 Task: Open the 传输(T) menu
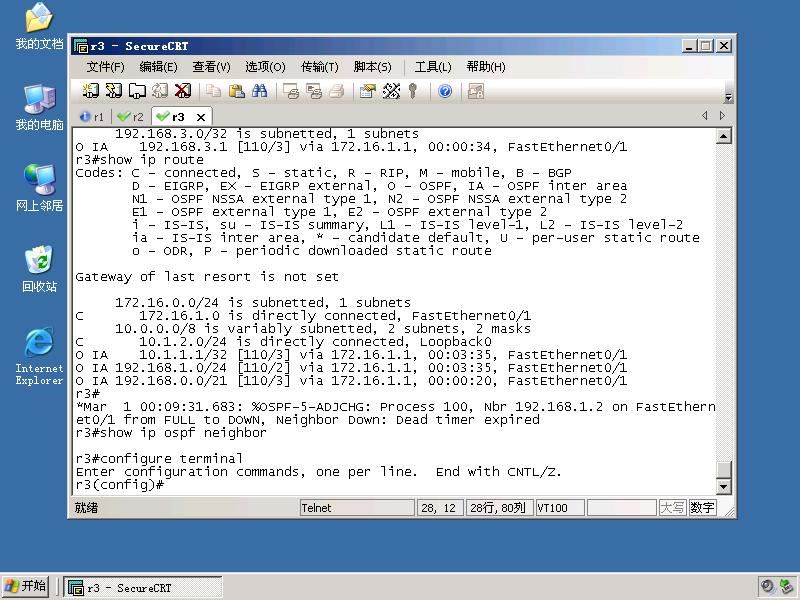(x=319, y=67)
